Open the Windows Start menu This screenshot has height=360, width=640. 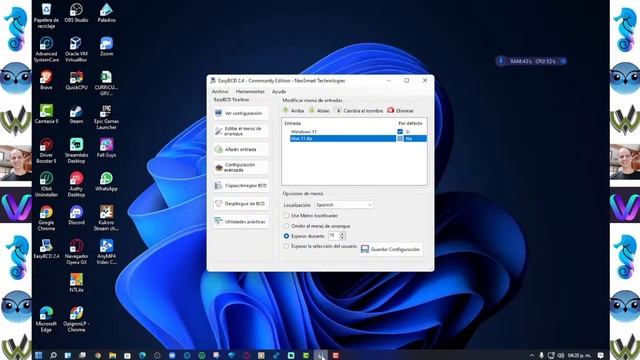pos(38,356)
